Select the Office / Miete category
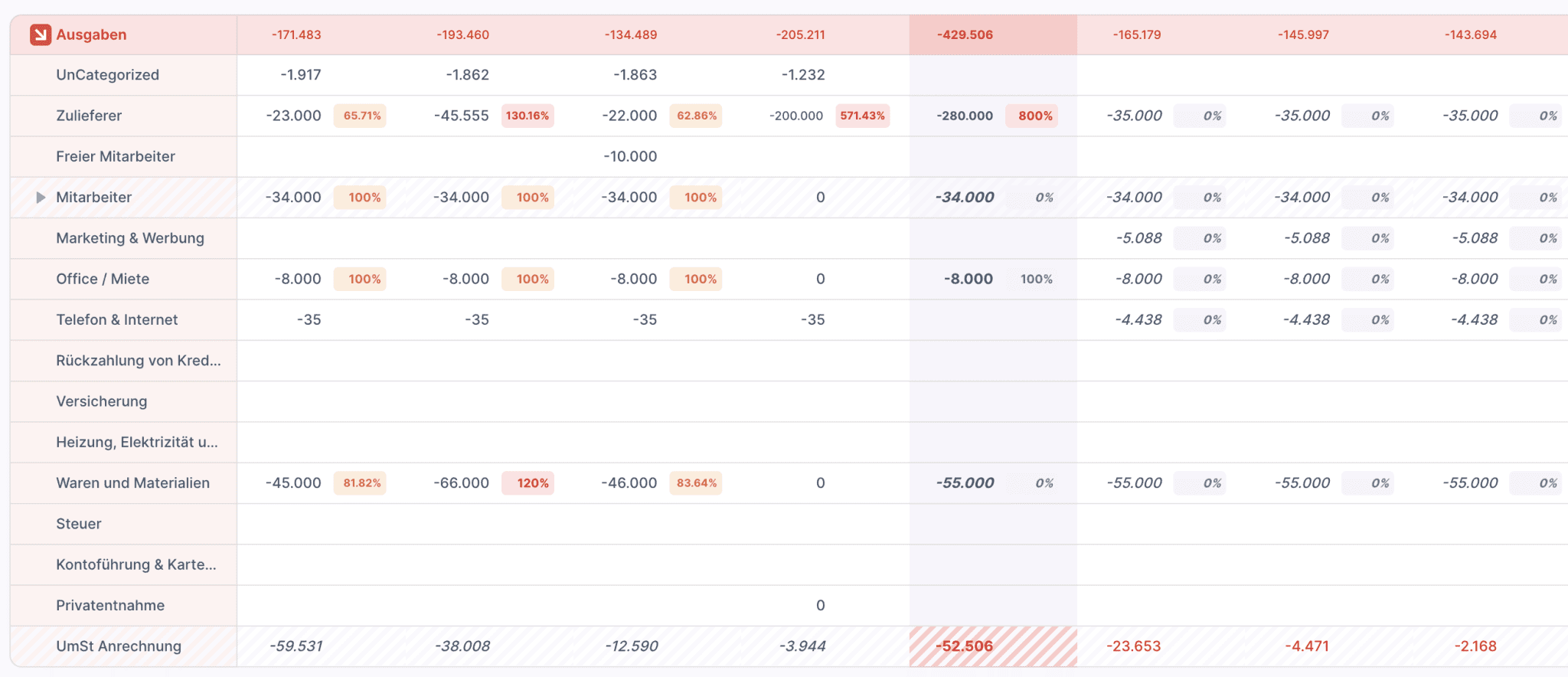Image resolution: width=1568 pixels, height=677 pixels. [x=103, y=279]
